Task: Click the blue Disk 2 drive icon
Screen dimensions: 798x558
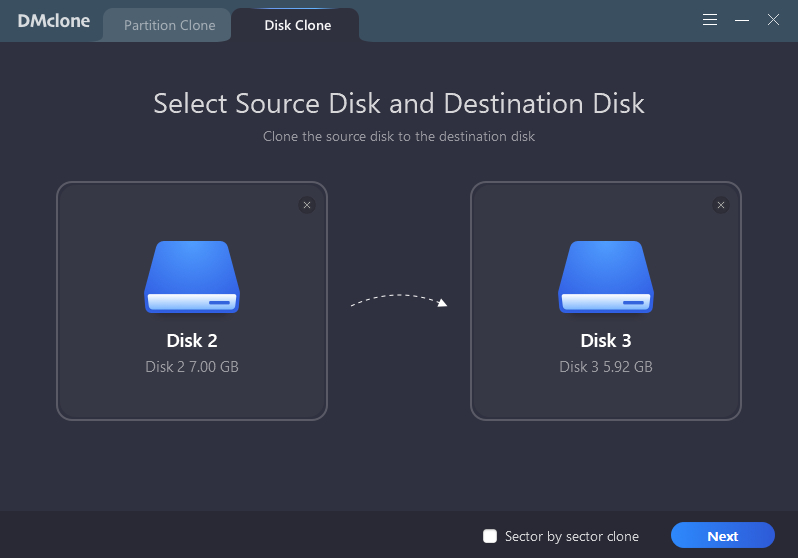Action: [192, 277]
